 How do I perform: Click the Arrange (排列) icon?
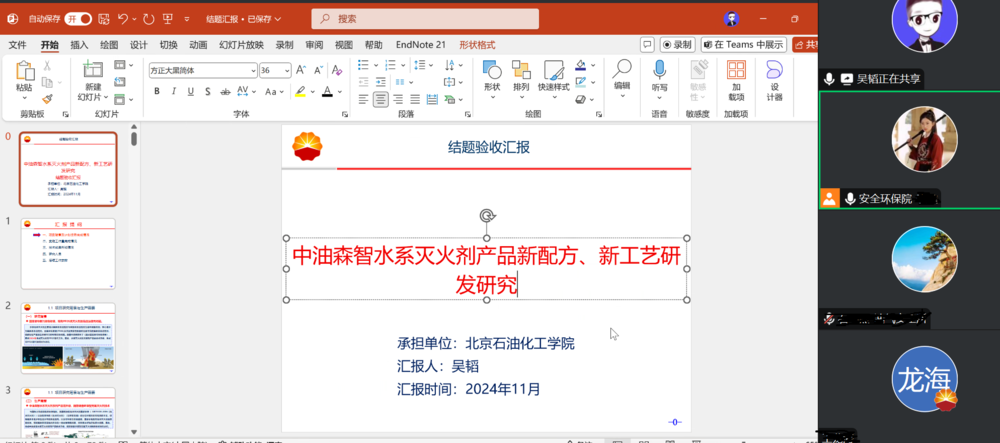coord(521,70)
